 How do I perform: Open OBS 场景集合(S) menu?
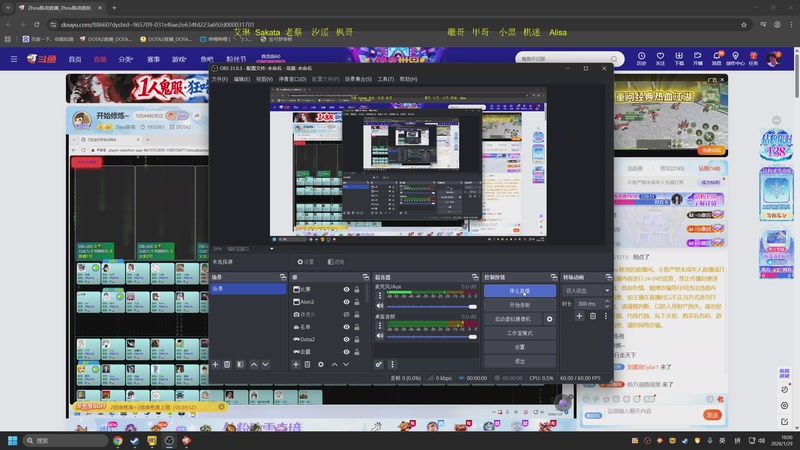[x=358, y=79]
